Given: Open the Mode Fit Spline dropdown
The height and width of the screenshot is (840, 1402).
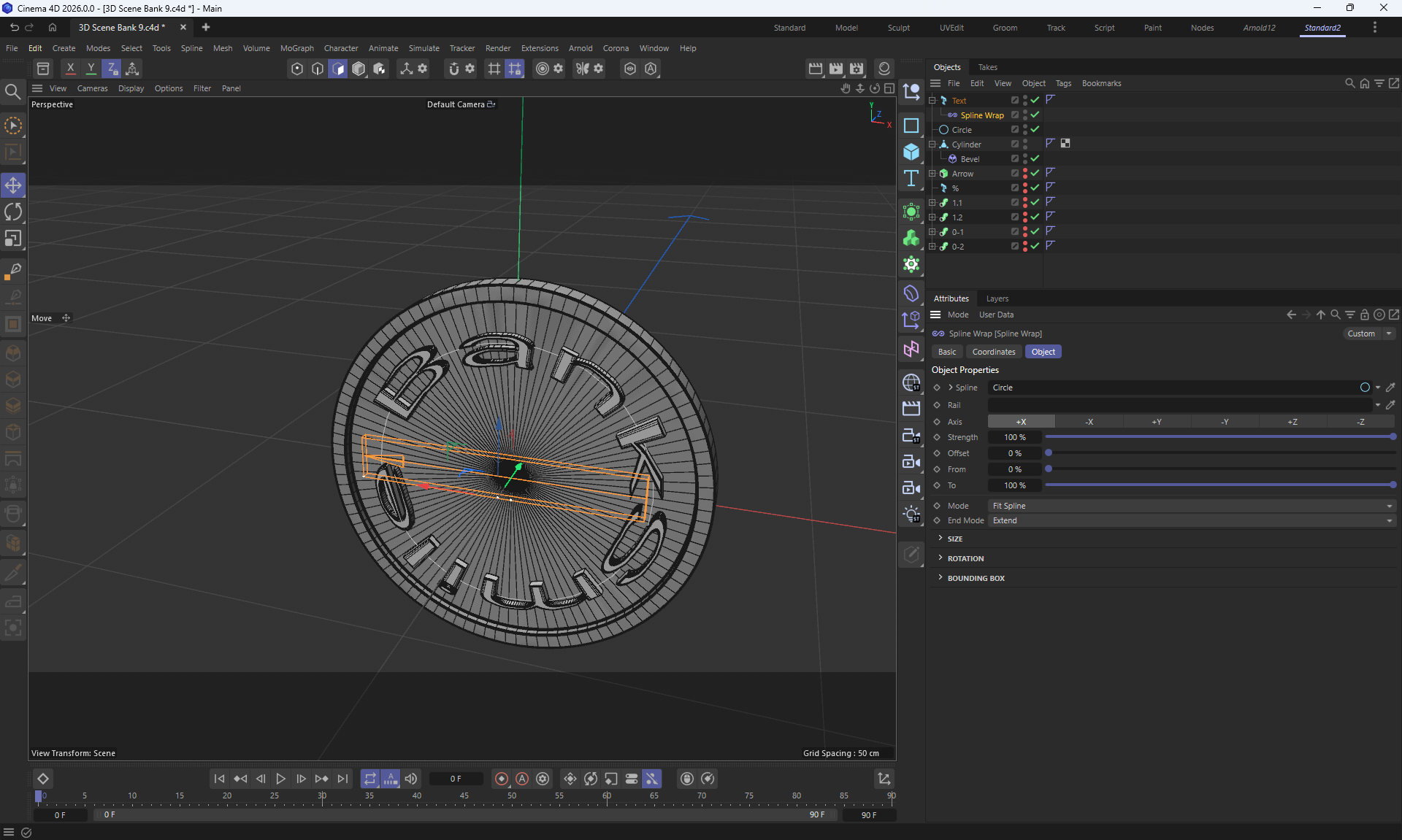Looking at the screenshot, I should click(1192, 506).
